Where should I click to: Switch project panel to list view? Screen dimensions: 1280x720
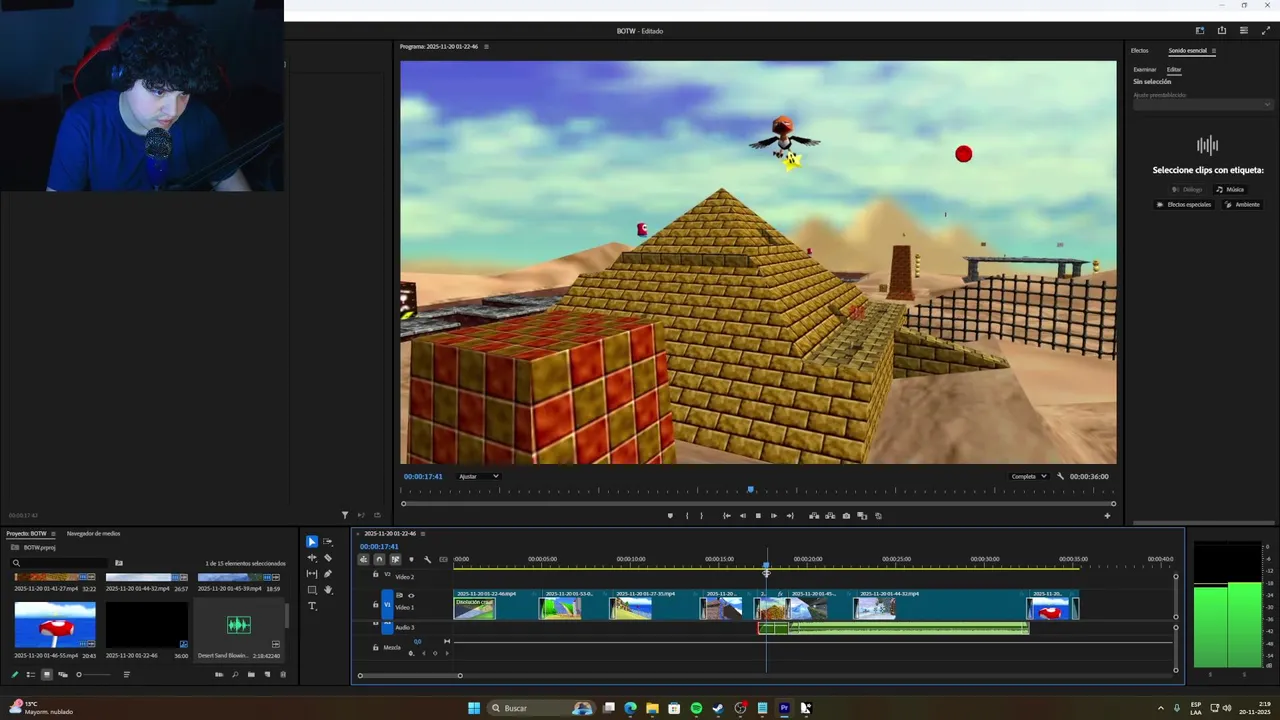30,675
